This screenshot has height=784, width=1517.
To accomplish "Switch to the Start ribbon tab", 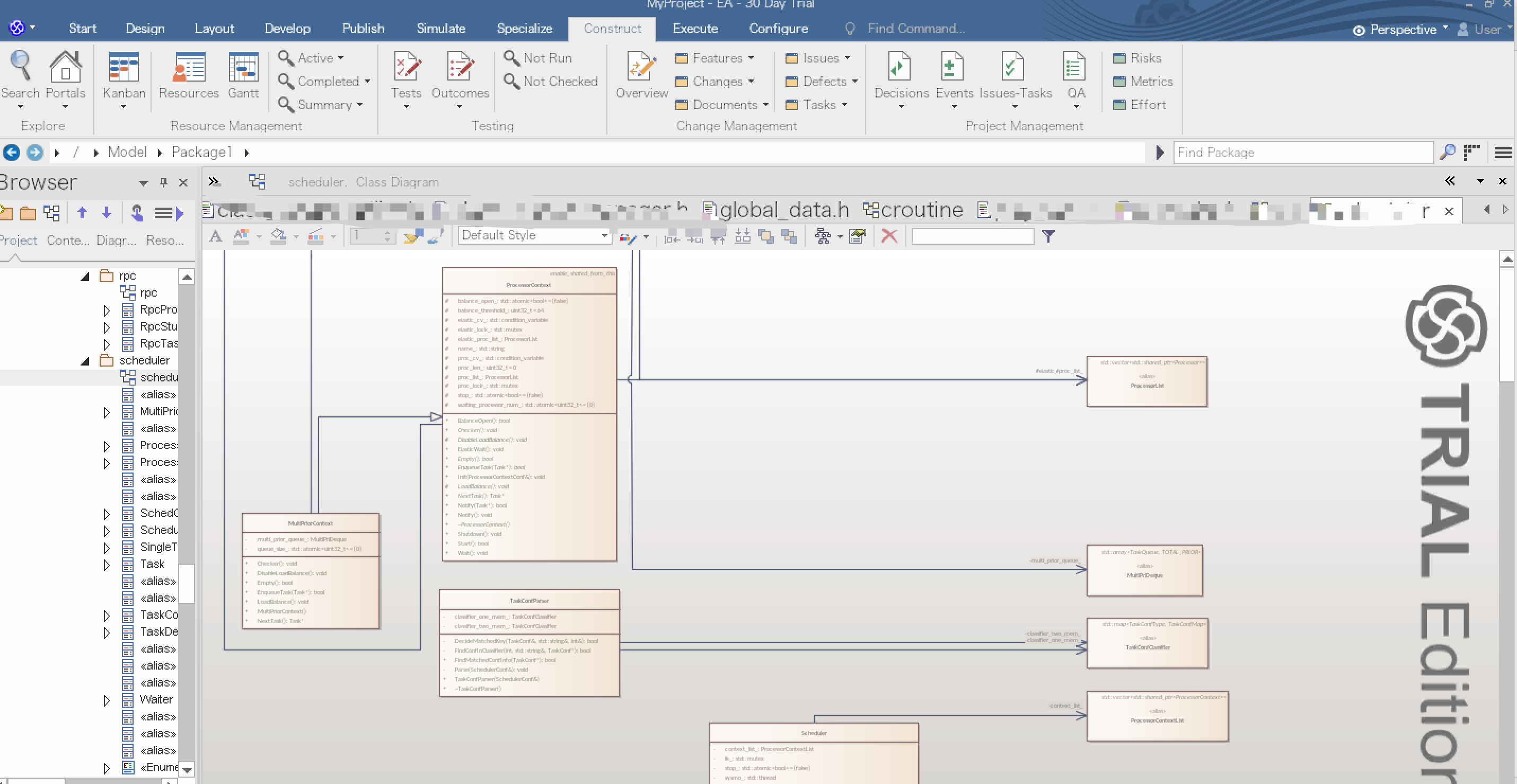I will click(83, 28).
